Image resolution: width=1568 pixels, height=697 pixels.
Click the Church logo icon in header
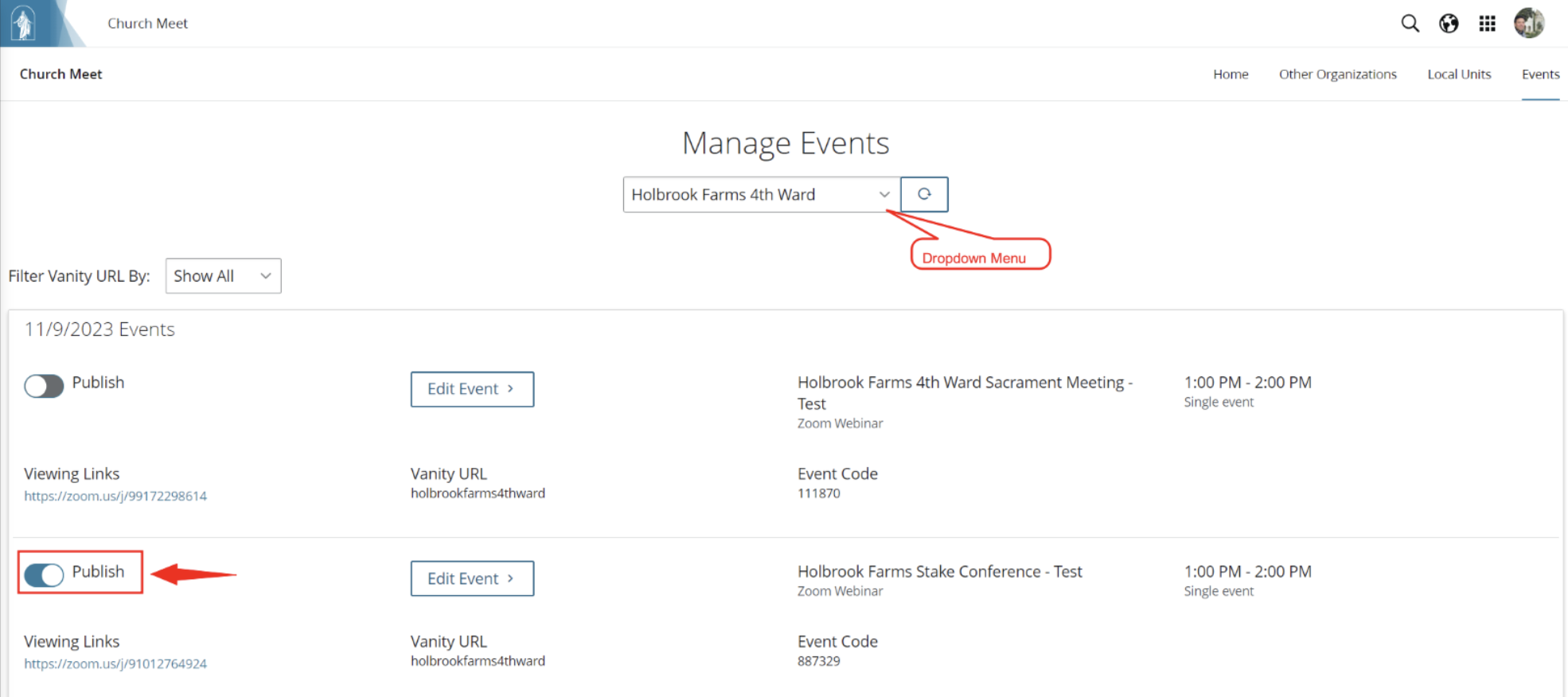pos(24,23)
